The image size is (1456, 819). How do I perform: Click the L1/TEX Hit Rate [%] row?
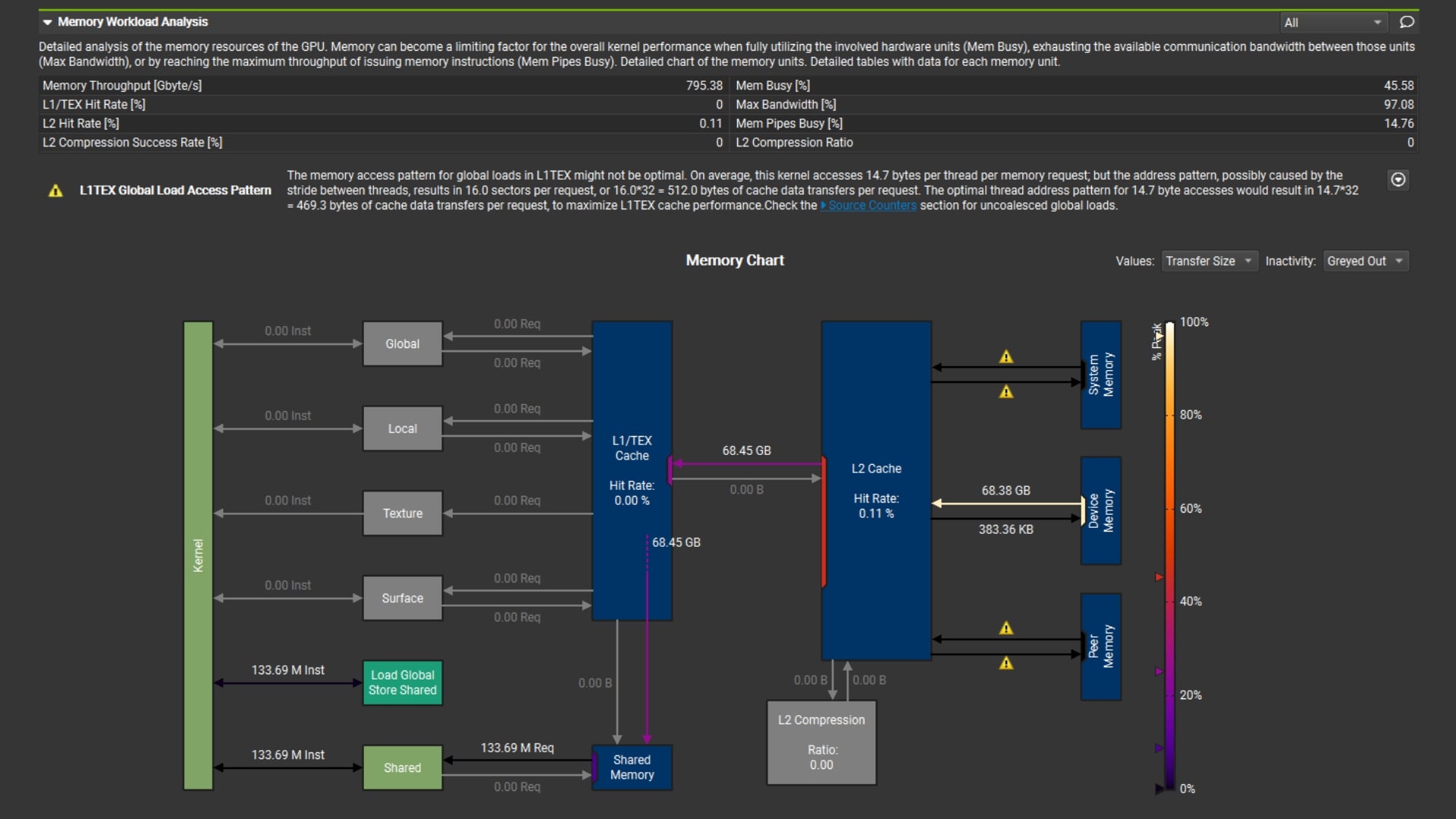coord(383,105)
